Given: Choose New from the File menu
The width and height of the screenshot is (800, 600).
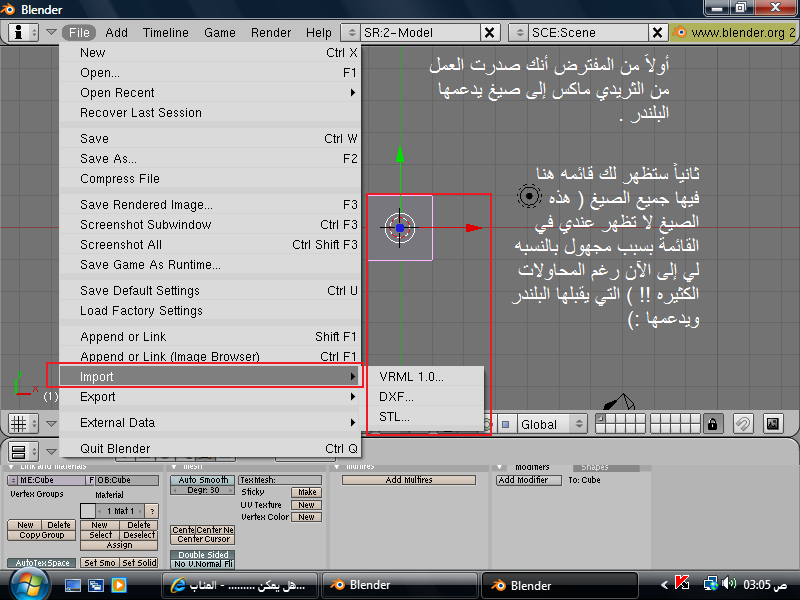Looking at the screenshot, I should [211, 53].
